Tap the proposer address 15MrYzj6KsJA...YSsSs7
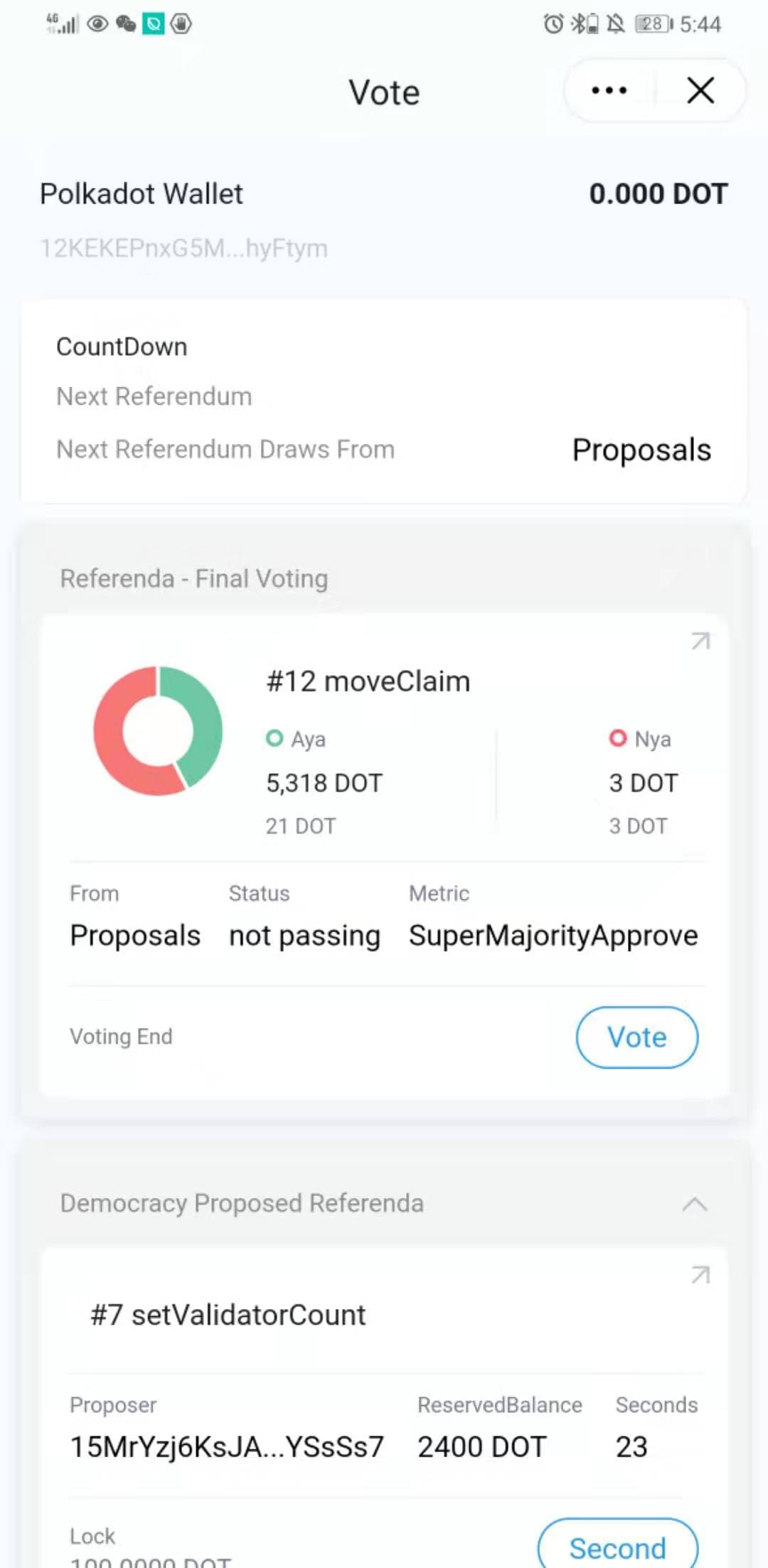Viewport: 768px width, 1568px height. click(x=227, y=1446)
